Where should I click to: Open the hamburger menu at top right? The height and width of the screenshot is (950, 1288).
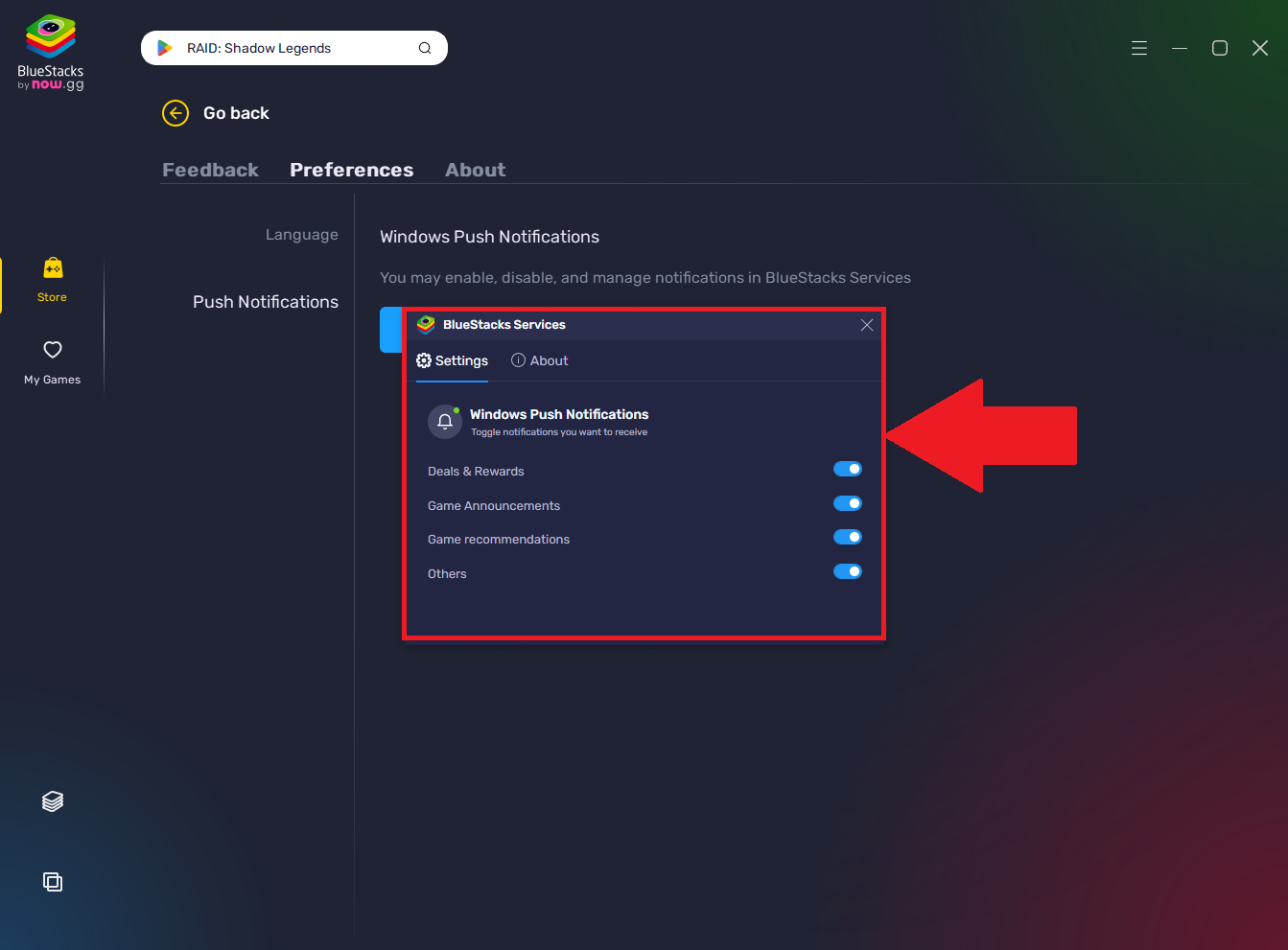click(1138, 47)
